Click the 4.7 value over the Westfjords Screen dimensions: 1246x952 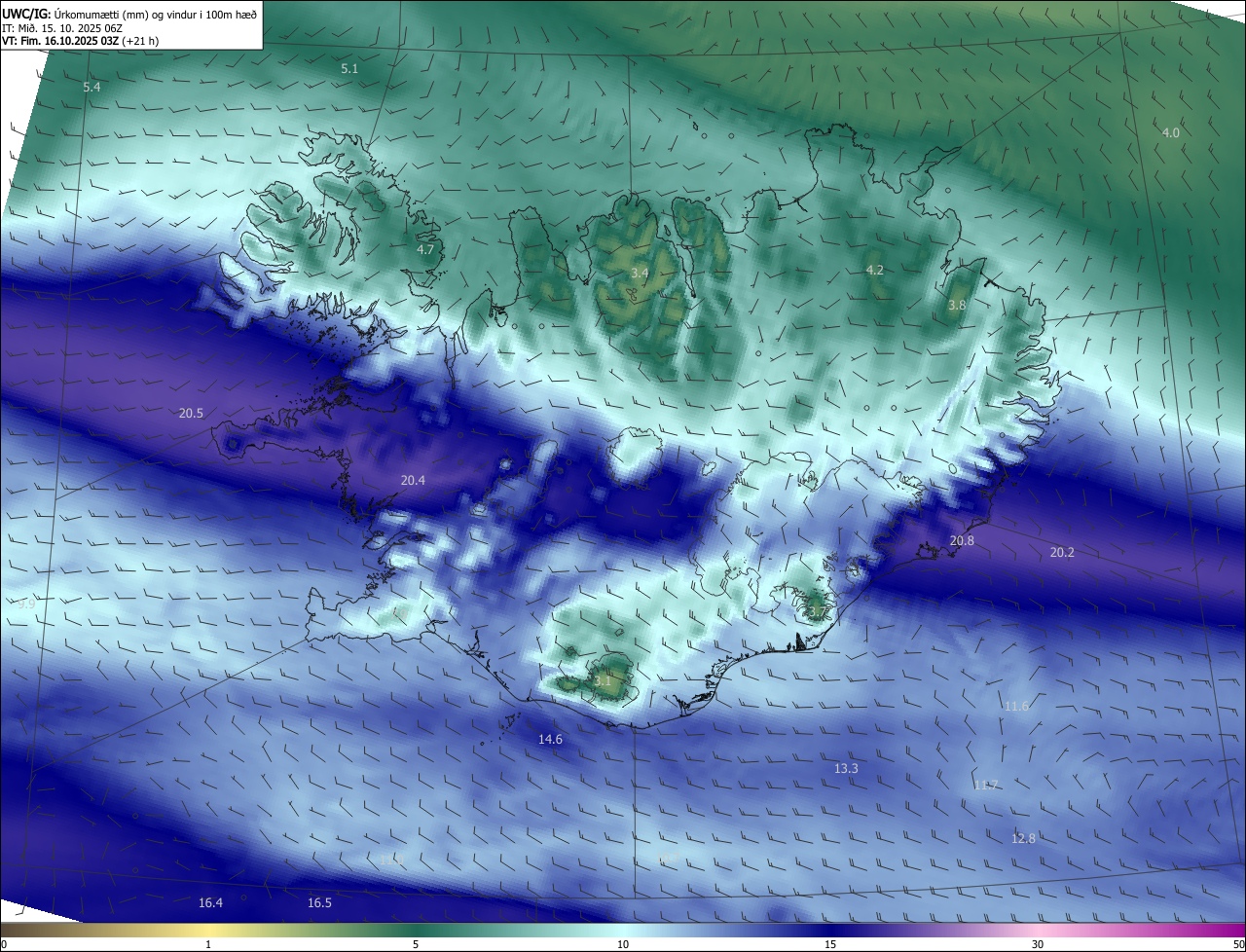click(x=425, y=249)
